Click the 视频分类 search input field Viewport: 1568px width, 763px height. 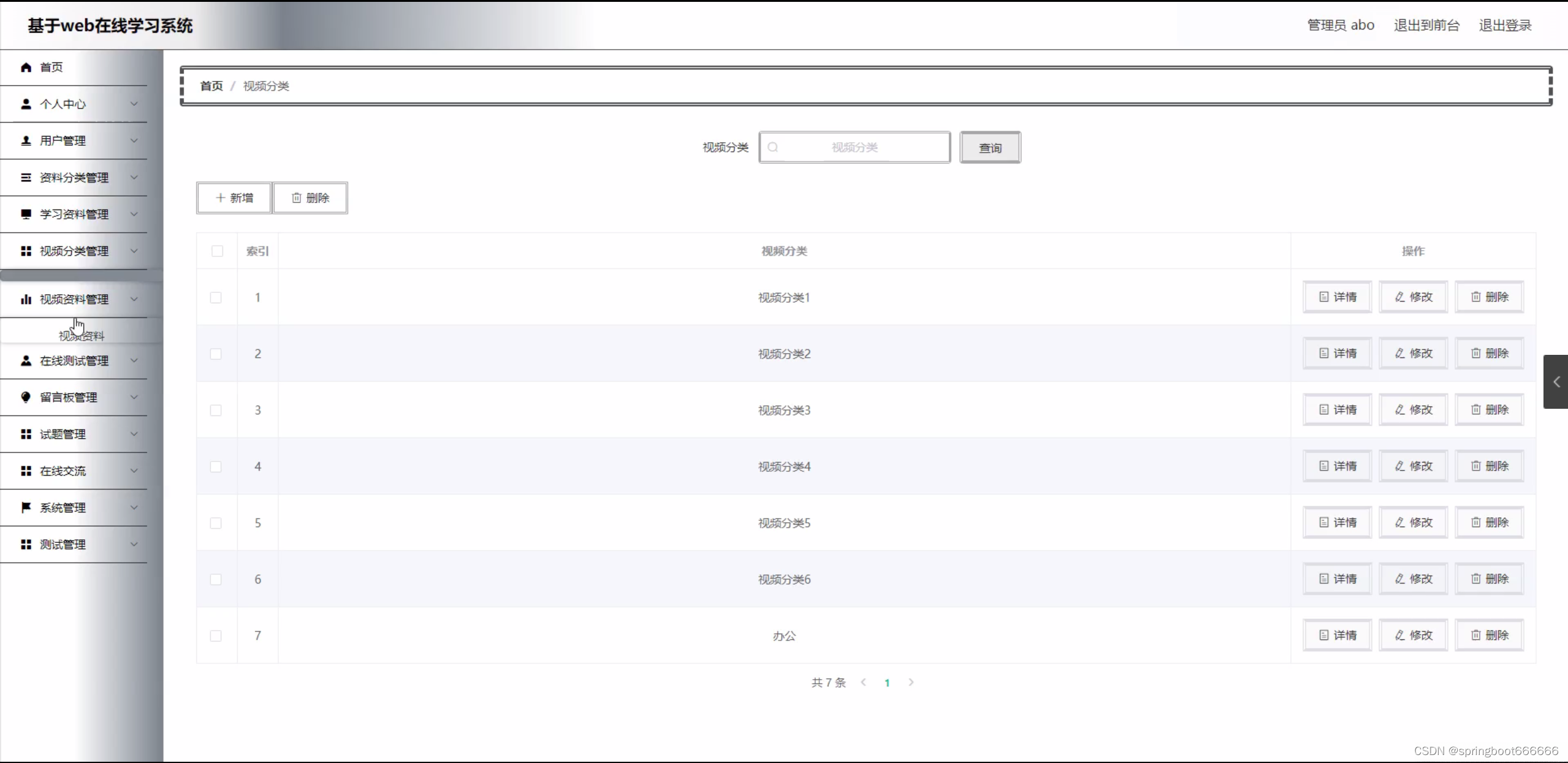tap(854, 147)
